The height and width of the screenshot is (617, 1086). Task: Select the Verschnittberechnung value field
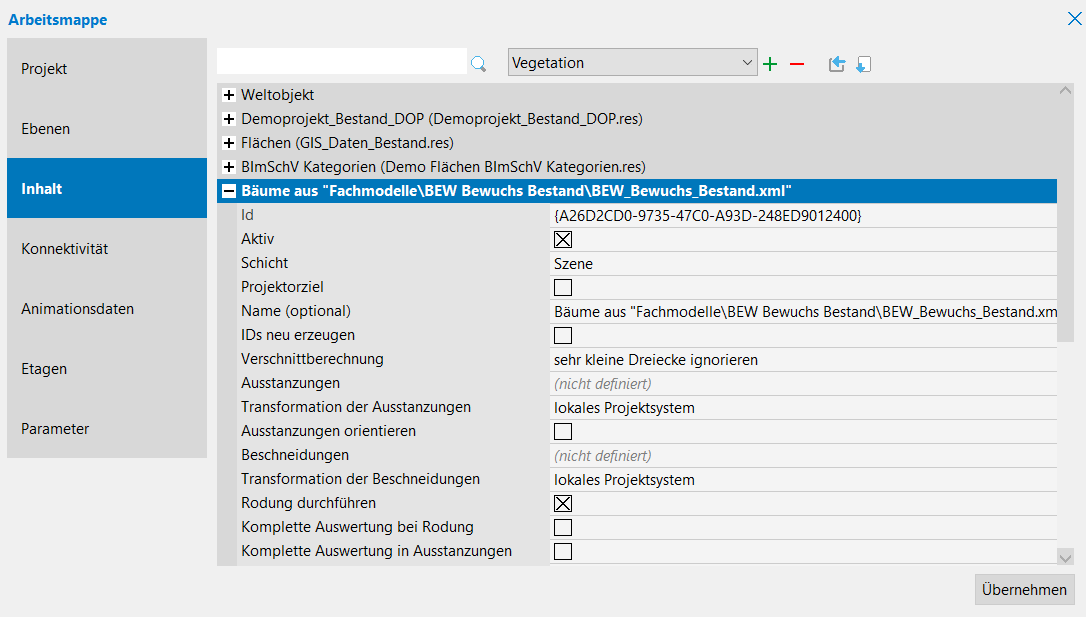pos(802,359)
